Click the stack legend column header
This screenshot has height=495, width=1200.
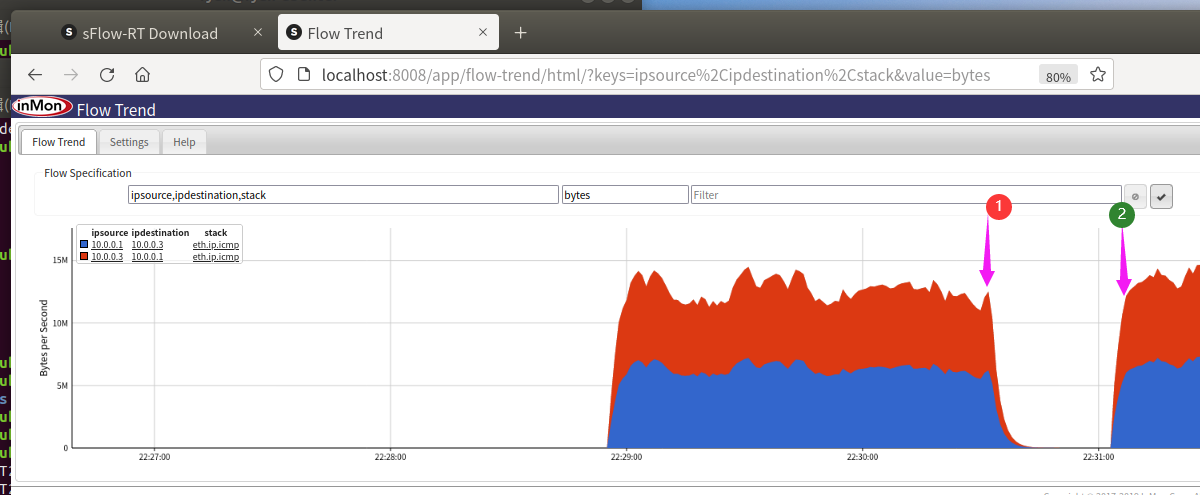[x=216, y=232]
